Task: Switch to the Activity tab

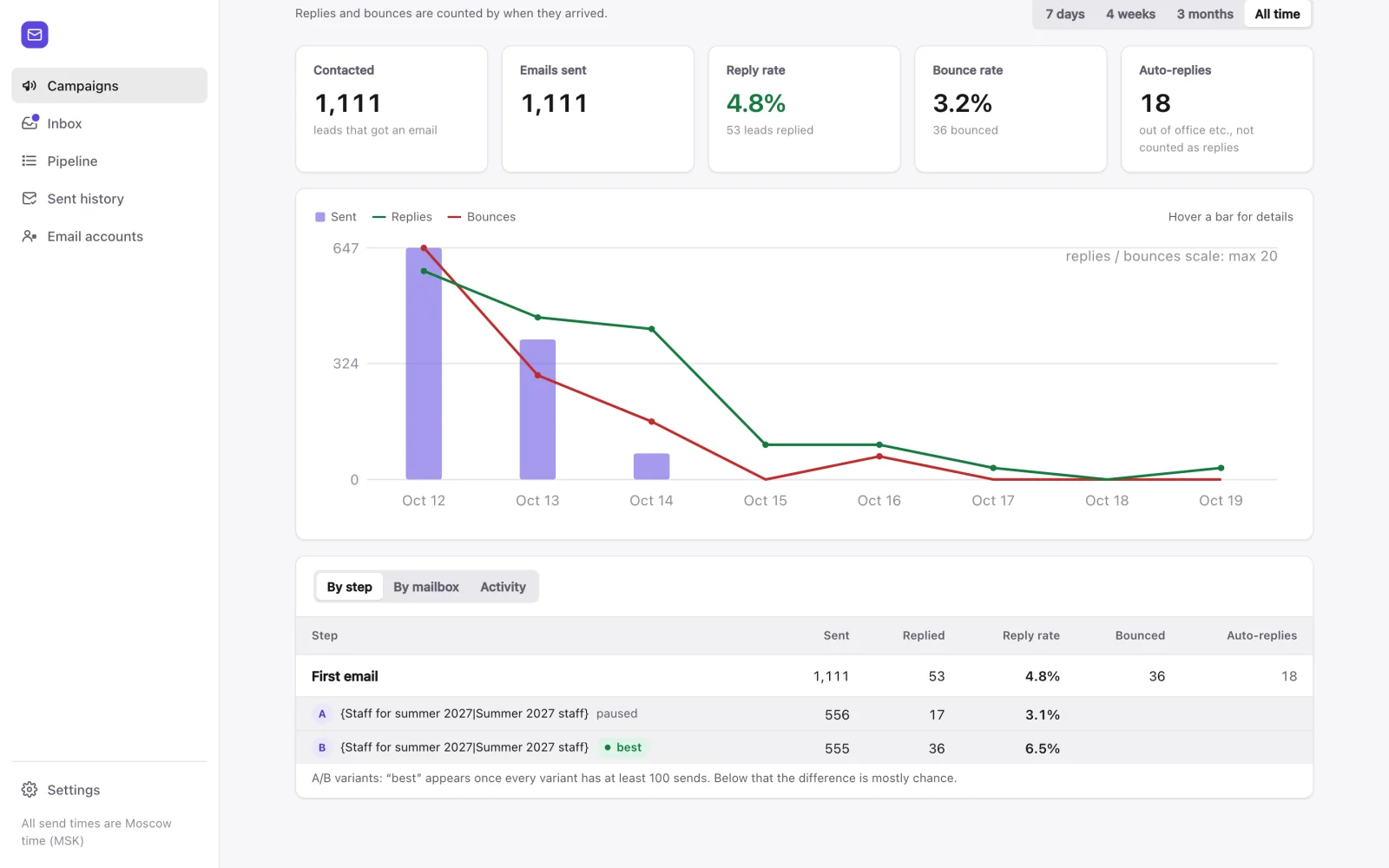Action: (x=503, y=587)
